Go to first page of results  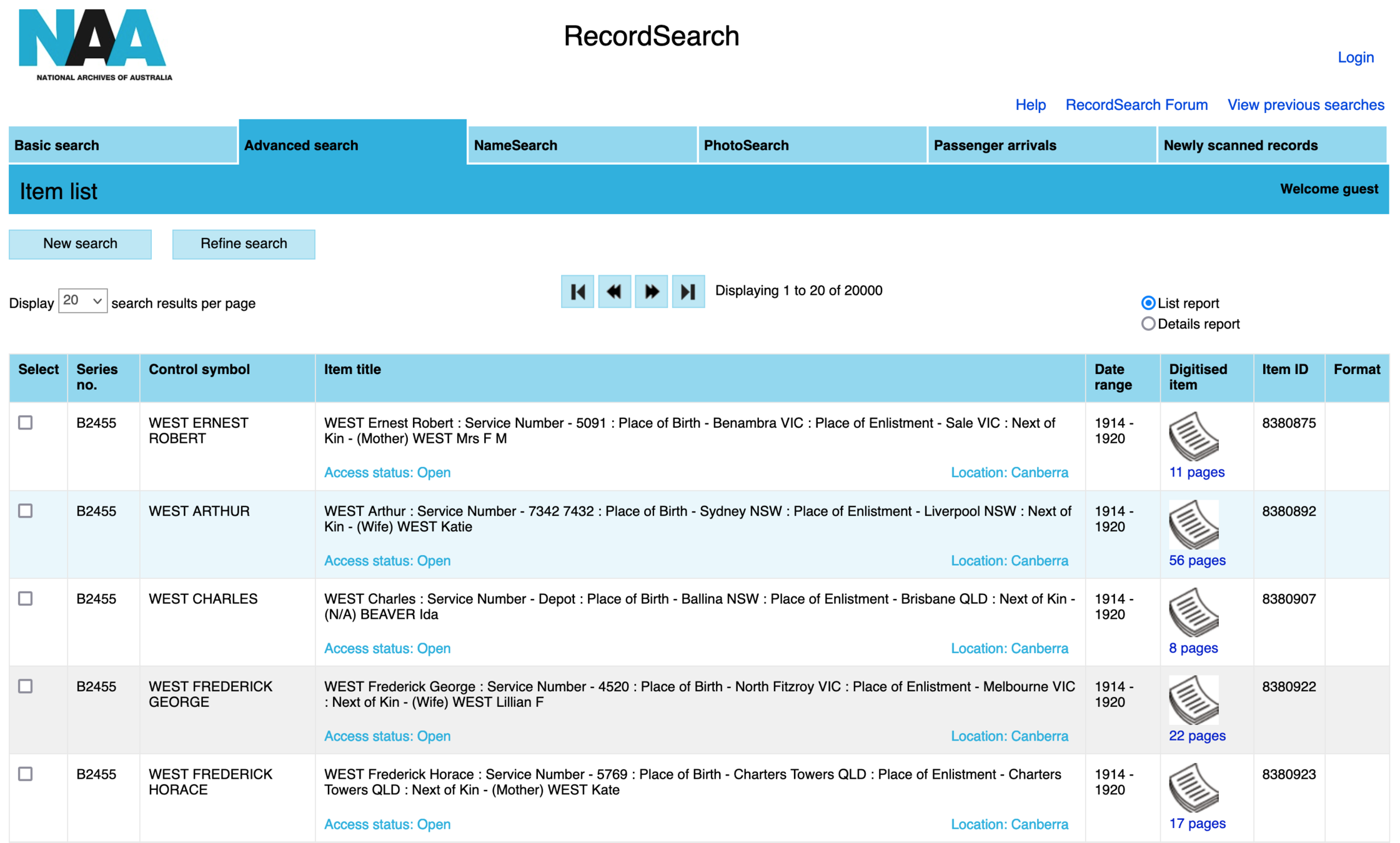(x=577, y=291)
